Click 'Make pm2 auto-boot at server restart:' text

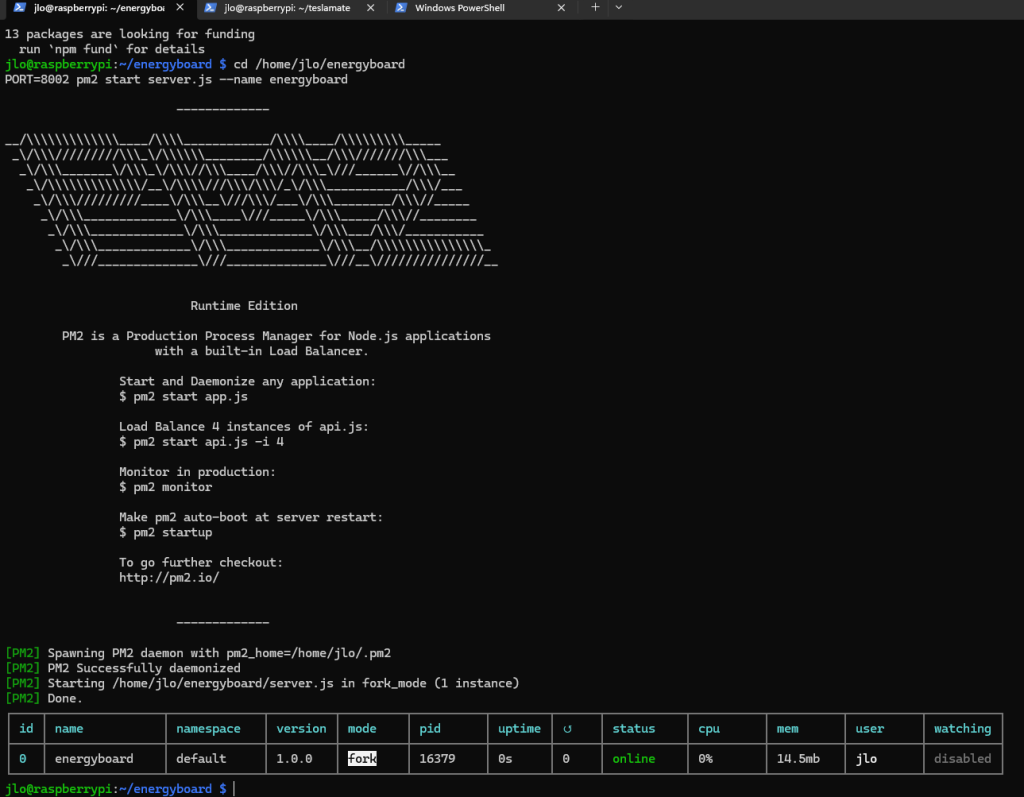tap(251, 517)
